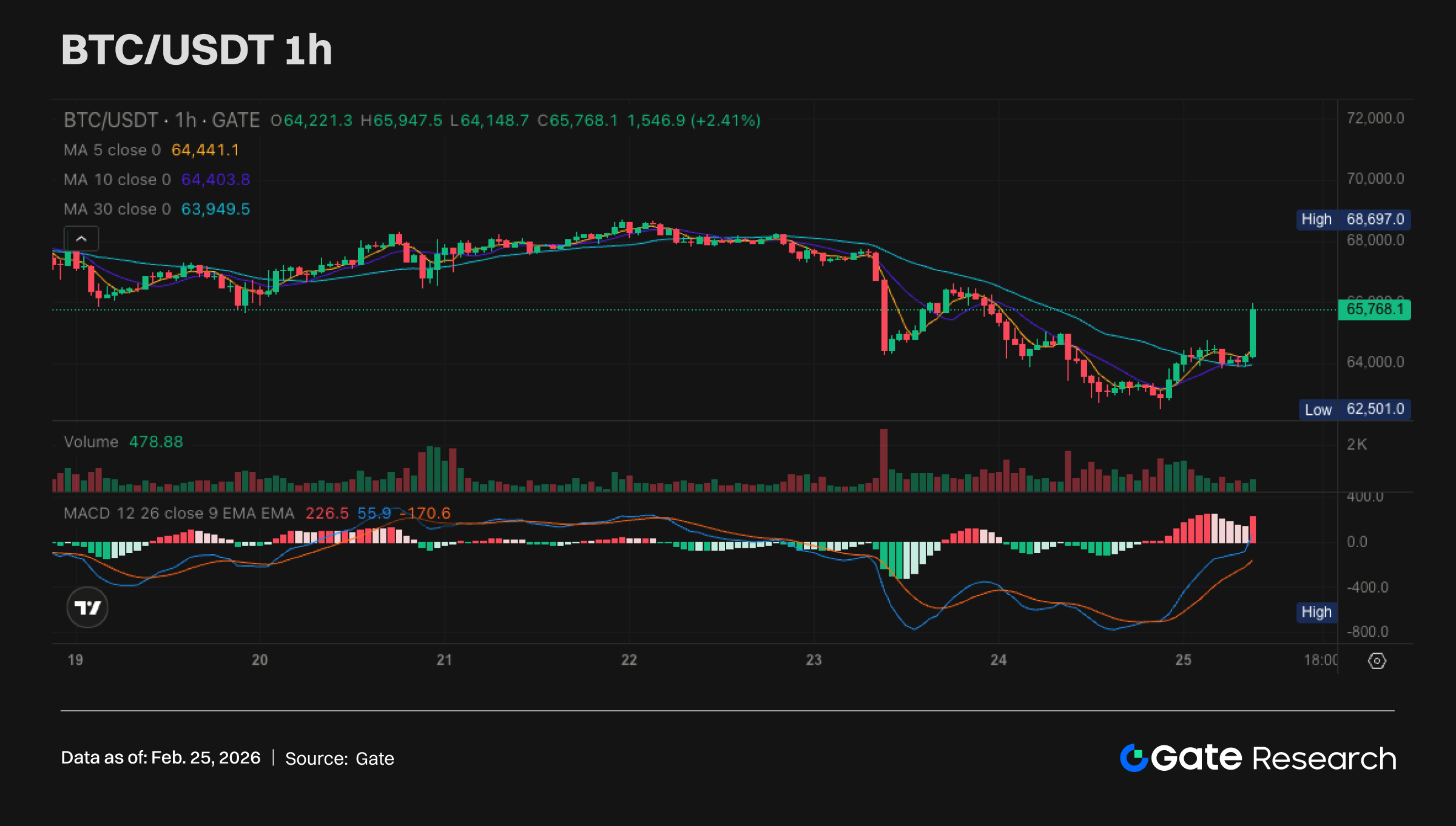The height and width of the screenshot is (826, 1456).
Task: Click the MACD 12 26 indicator label
Action: click(x=178, y=514)
